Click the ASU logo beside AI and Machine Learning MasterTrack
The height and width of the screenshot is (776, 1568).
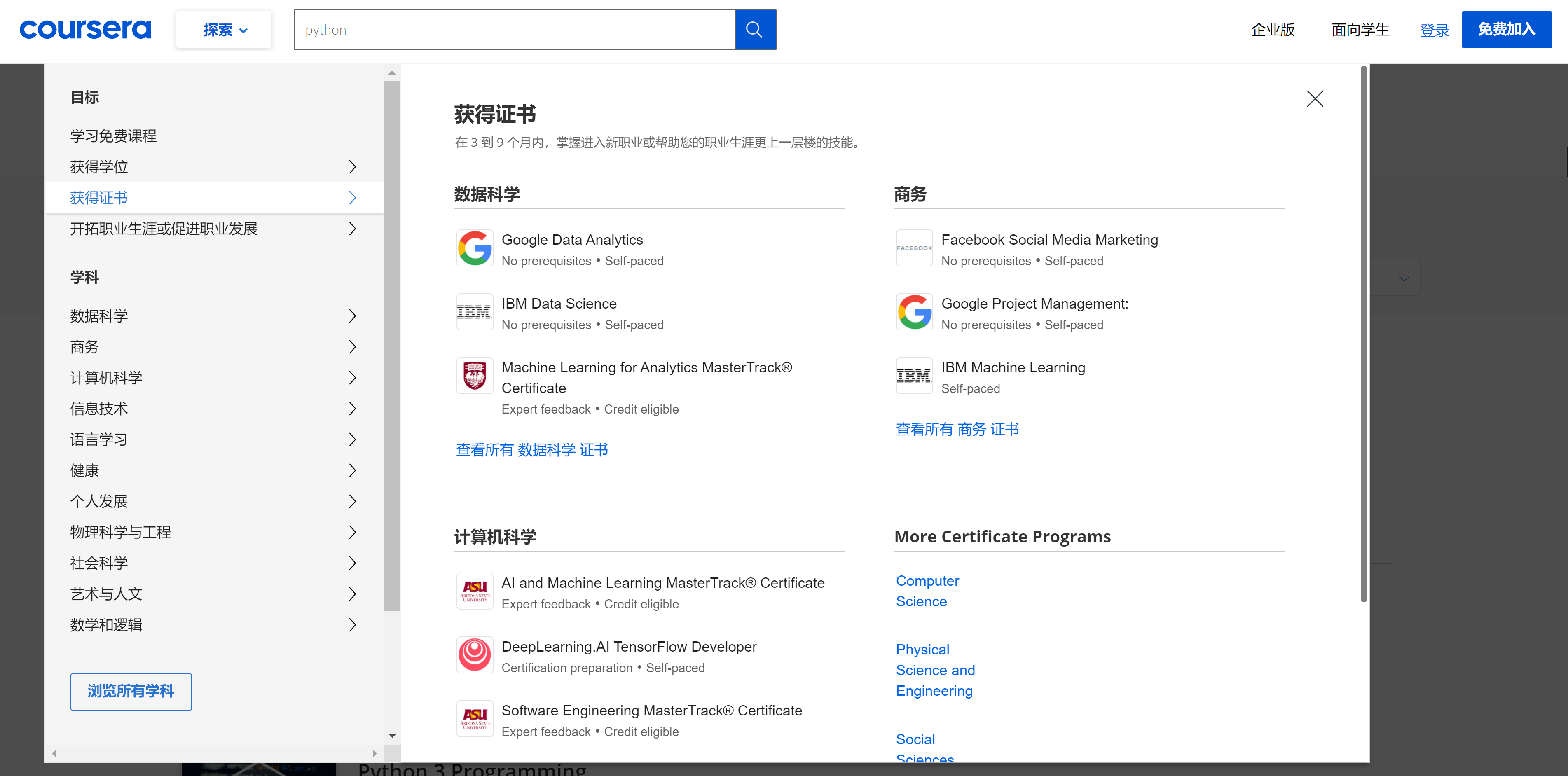pyautogui.click(x=474, y=591)
